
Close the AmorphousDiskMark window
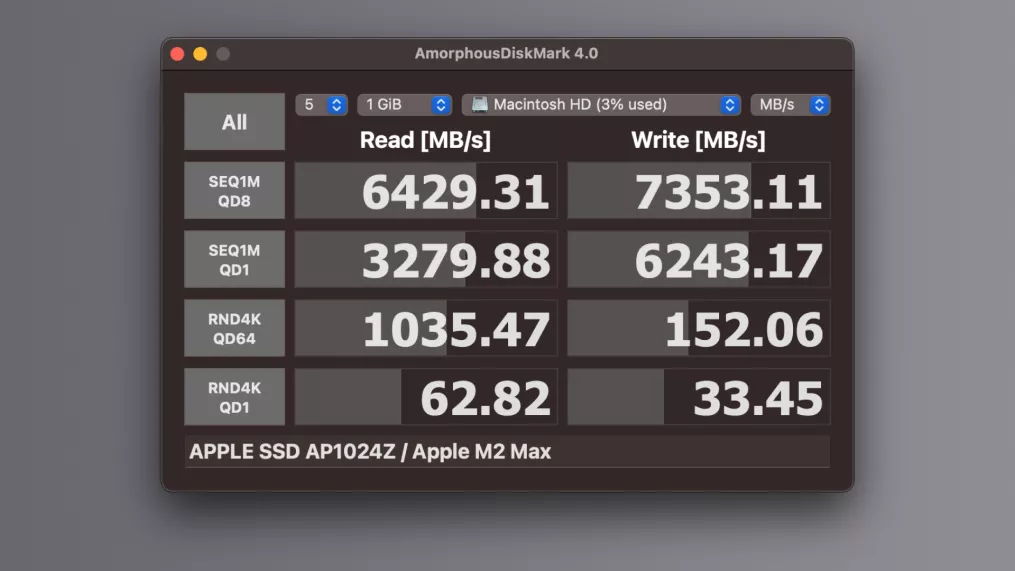(x=177, y=54)
